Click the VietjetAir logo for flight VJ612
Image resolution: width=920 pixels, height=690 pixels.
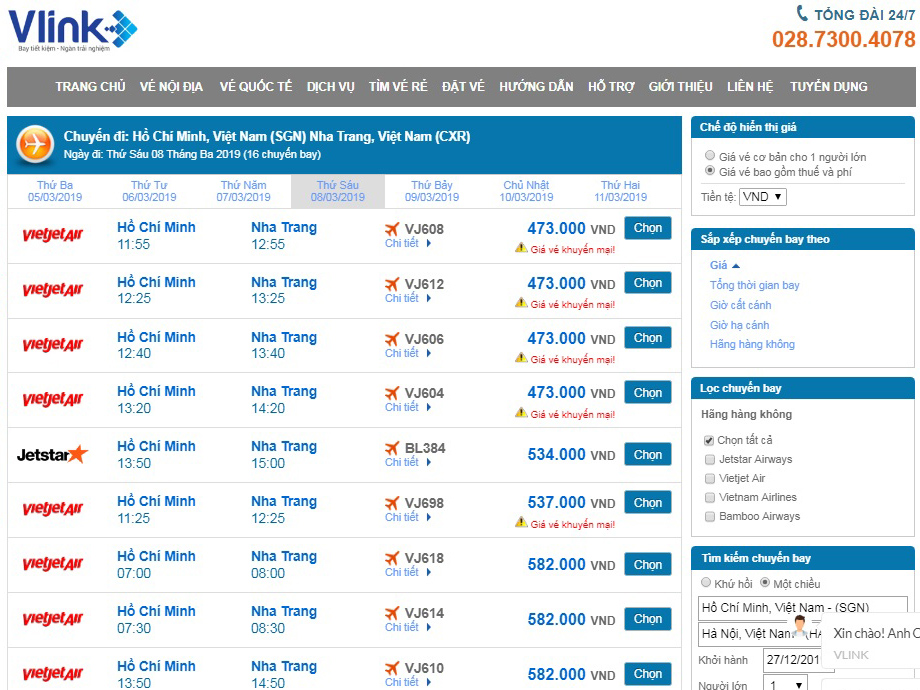(x=53, y=290)
